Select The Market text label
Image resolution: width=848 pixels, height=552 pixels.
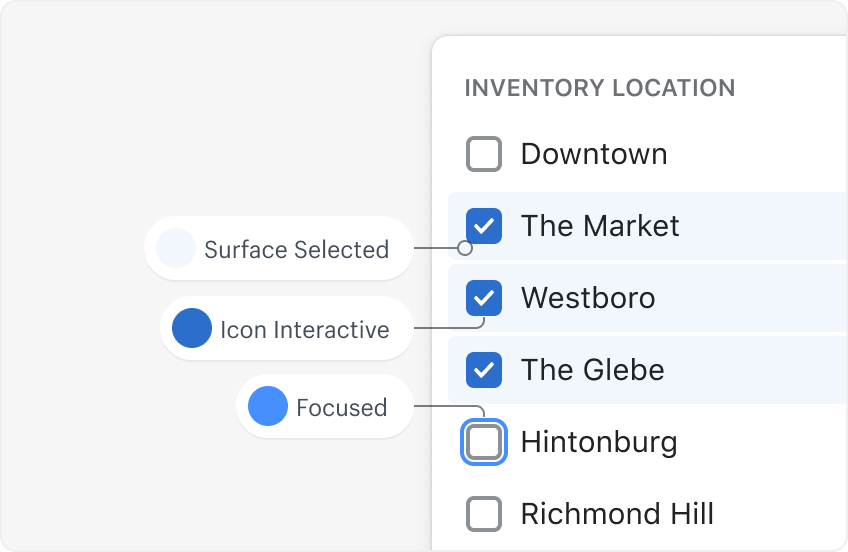(x=600, y=226)
